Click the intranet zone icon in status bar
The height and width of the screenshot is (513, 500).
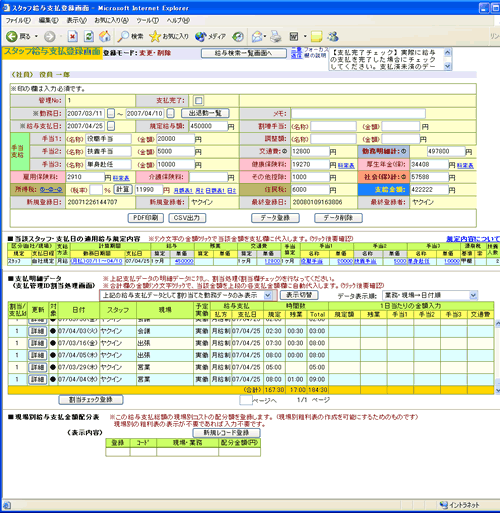pyautogui.click(x=444, y=505)
